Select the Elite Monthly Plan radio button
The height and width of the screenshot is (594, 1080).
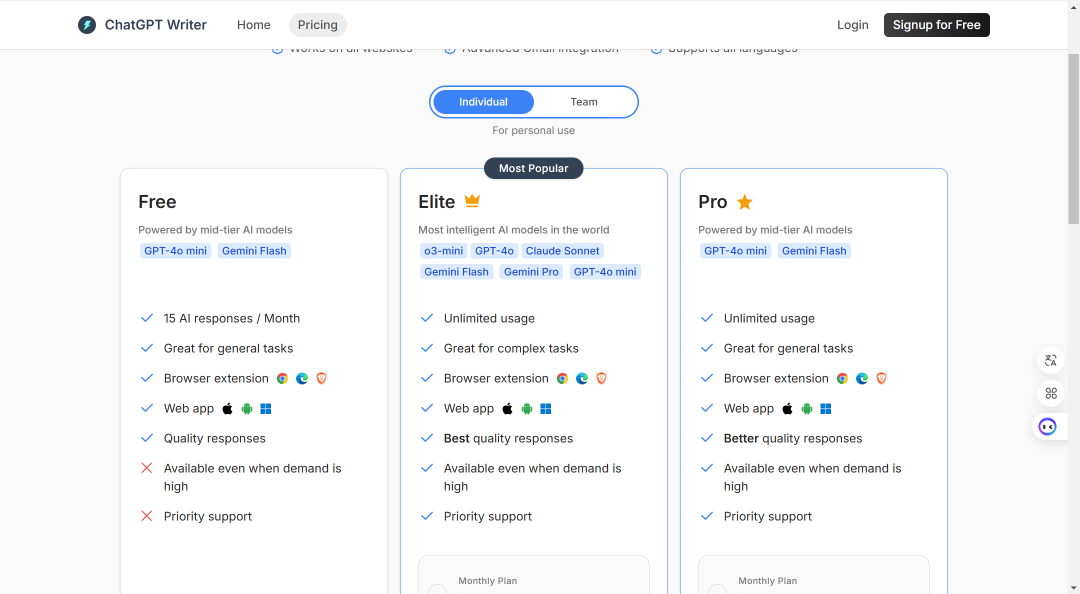pos(437,589)
